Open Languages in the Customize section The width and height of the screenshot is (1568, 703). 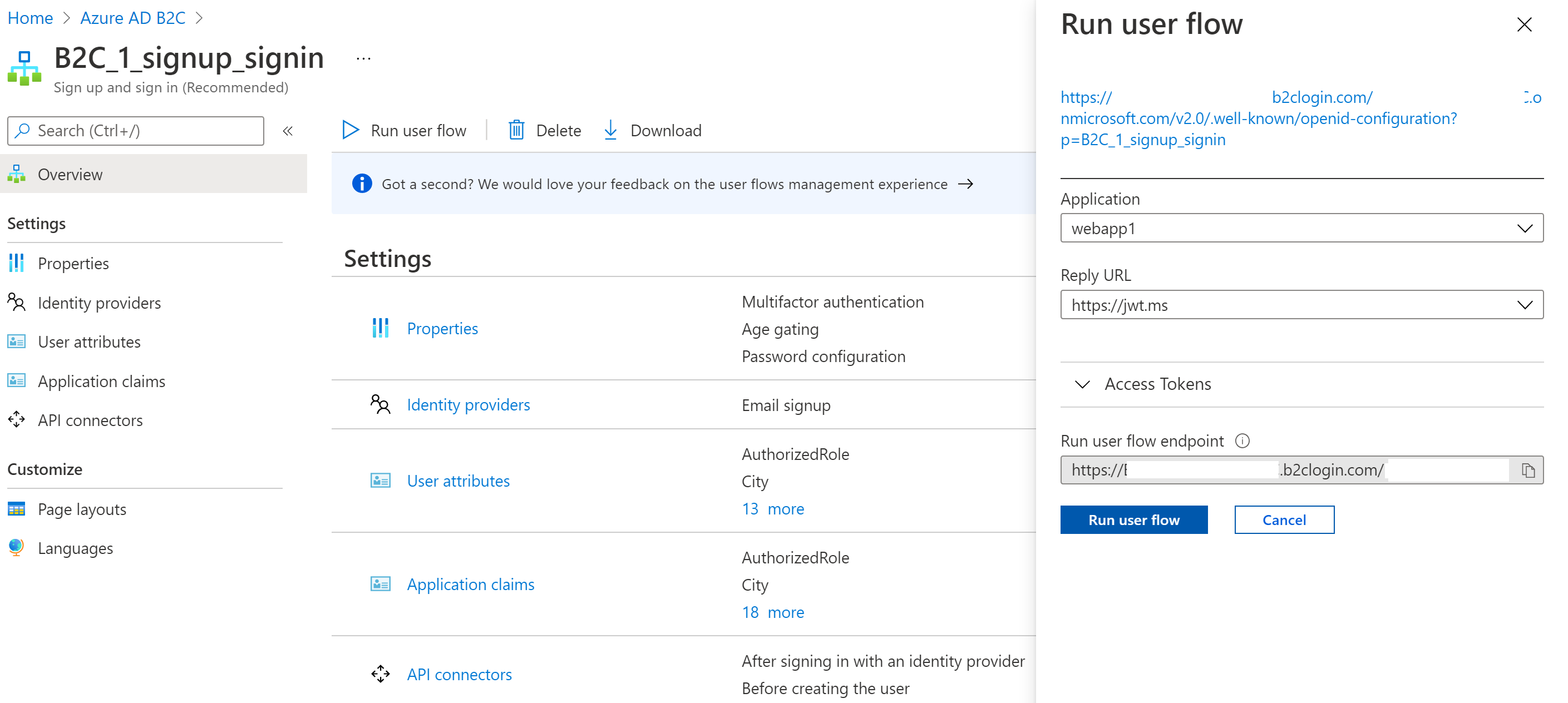pyautogui.click(x=75, y=548)
